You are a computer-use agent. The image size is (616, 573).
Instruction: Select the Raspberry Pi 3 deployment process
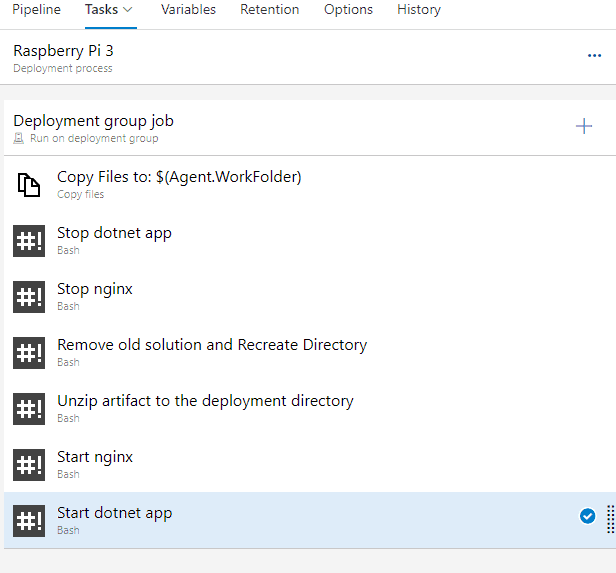coord(308,57)
